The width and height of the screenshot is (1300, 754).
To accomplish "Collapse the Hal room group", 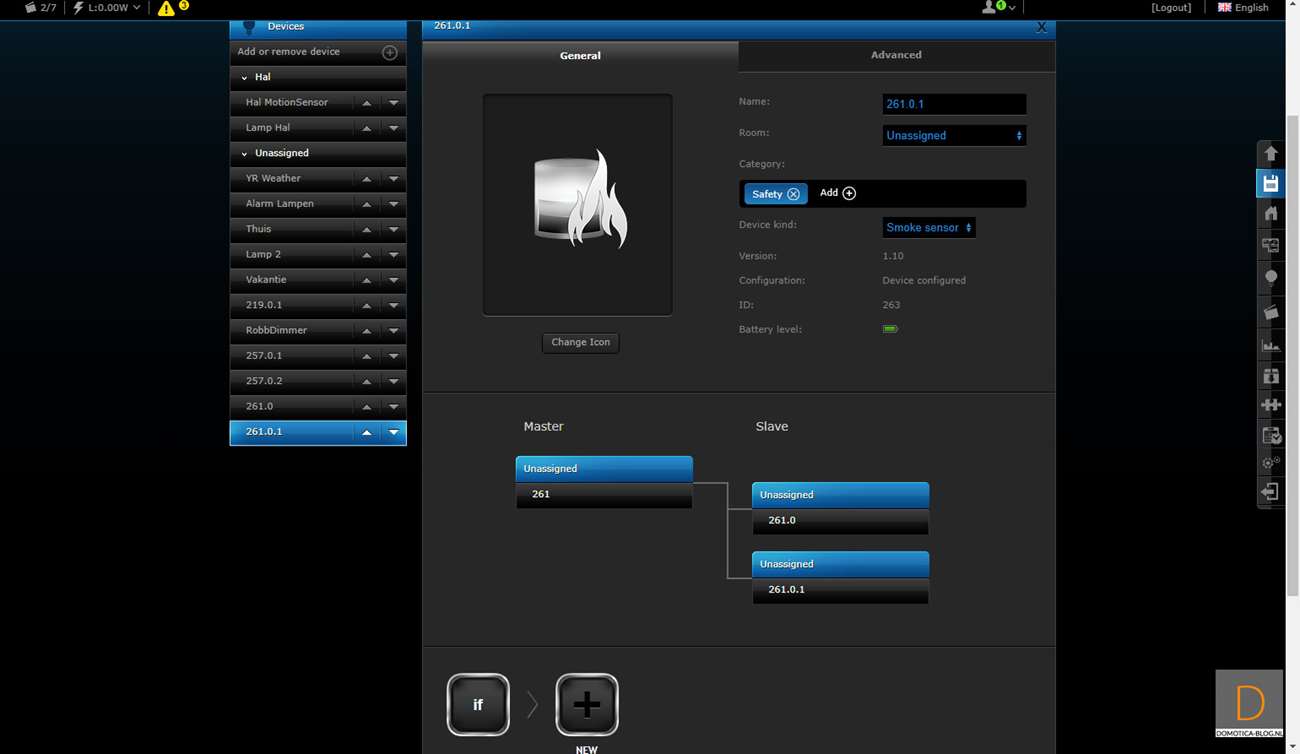I will click(245, 77).
